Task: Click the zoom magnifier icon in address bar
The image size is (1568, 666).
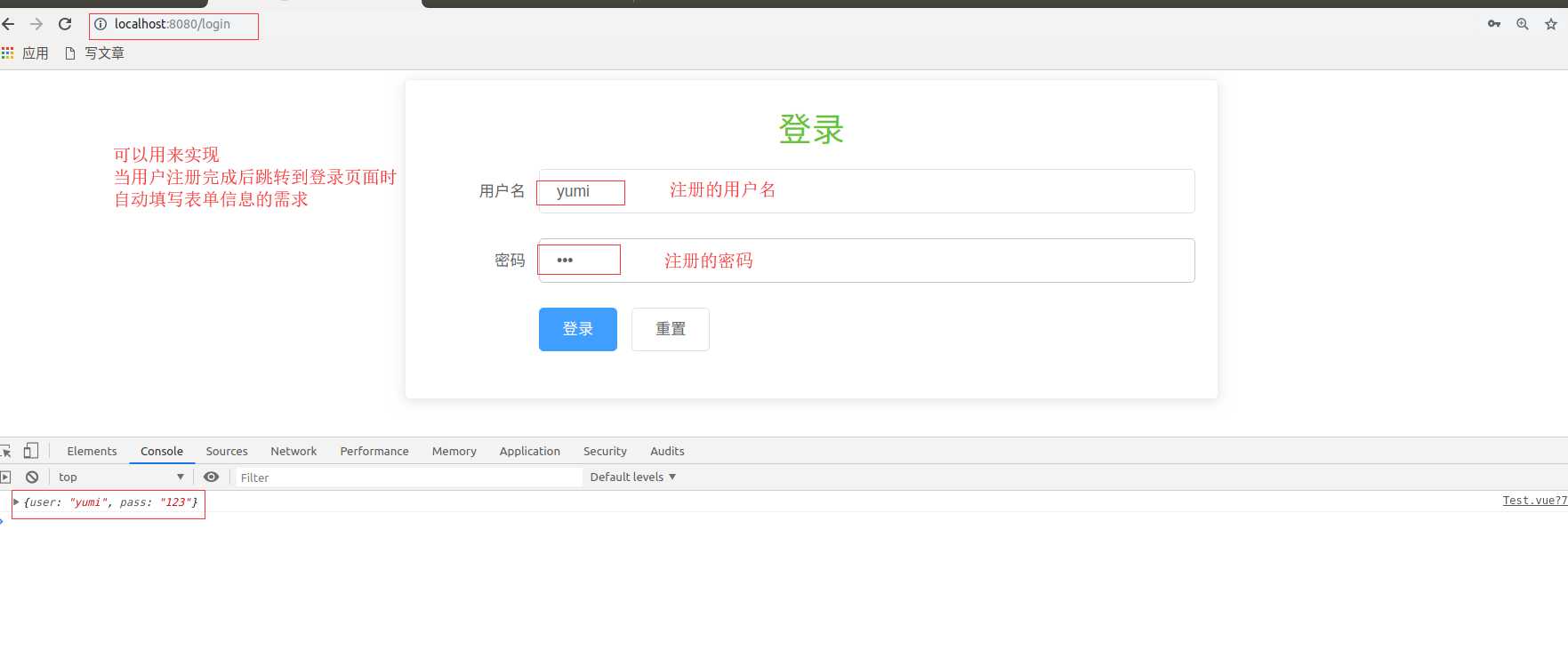Action: click(x=1523, y=24)
